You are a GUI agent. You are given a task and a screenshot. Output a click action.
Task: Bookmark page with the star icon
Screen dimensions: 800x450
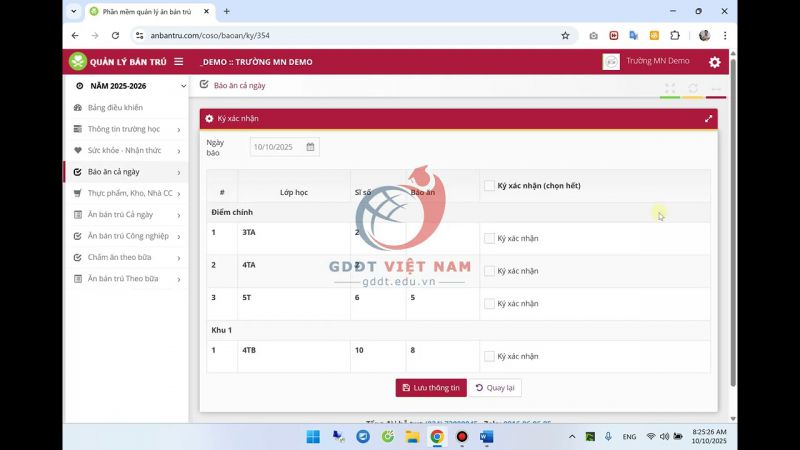tap(565, 35)
